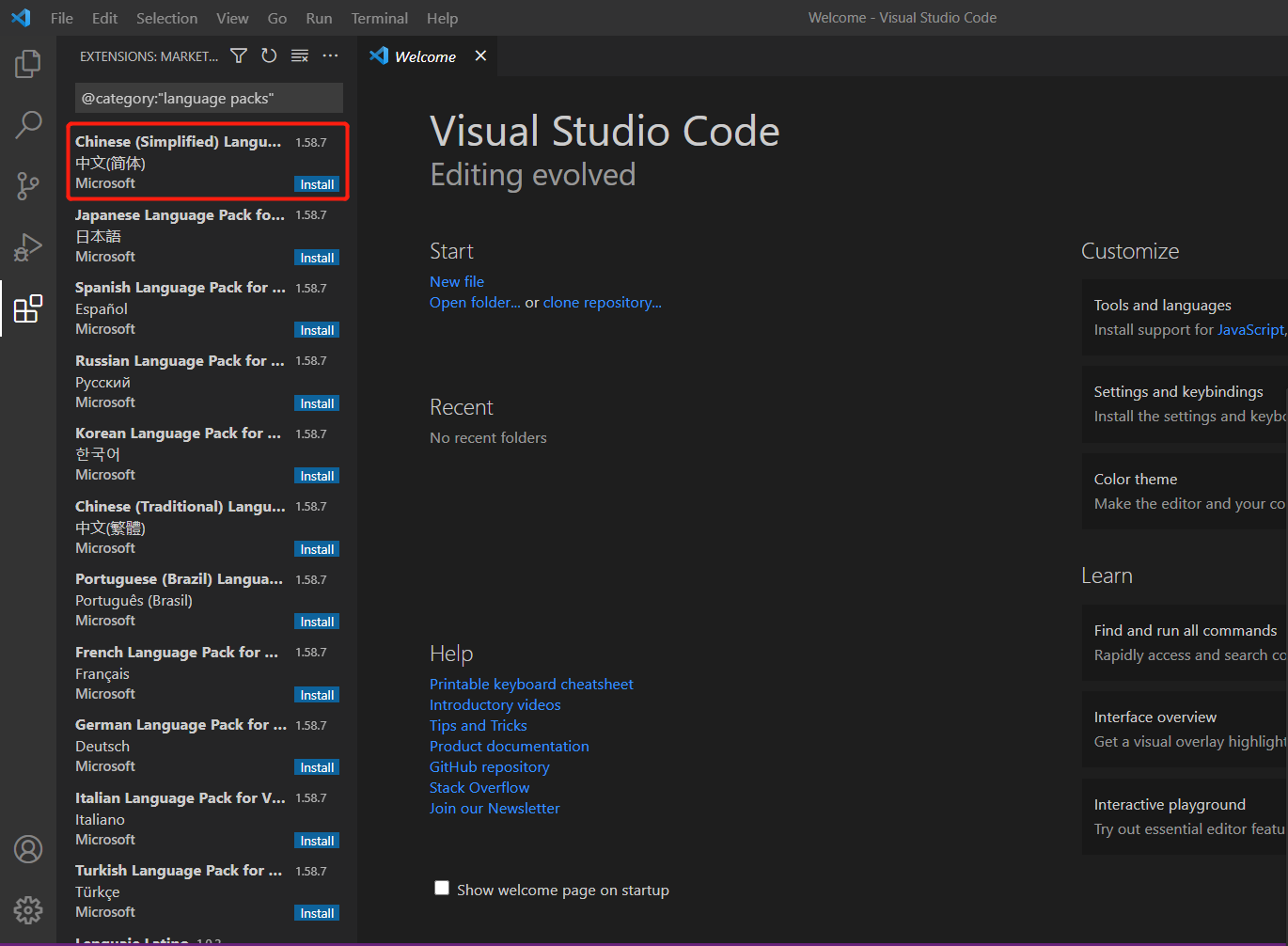Switch to the Welcome tab
This screenshot has width=1288, height=946.
[424, 55]
